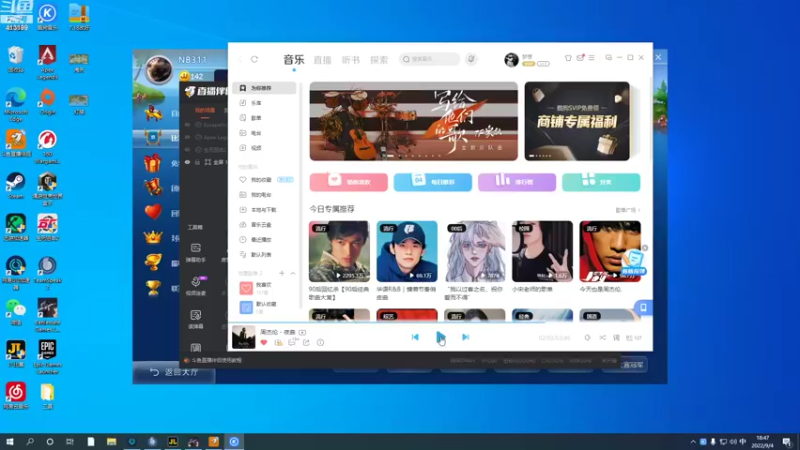Click the music search input field
Screen dimensions: 800x450
429,59
